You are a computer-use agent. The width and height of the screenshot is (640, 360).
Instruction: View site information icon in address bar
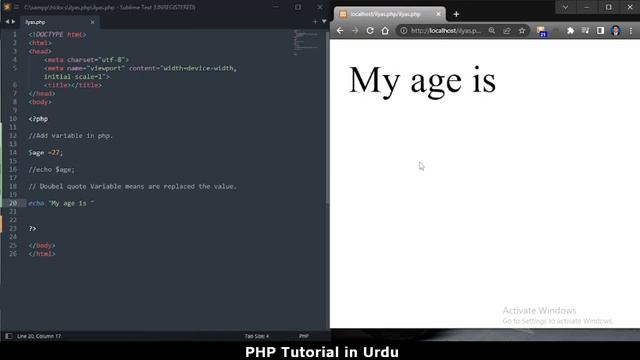403,31
